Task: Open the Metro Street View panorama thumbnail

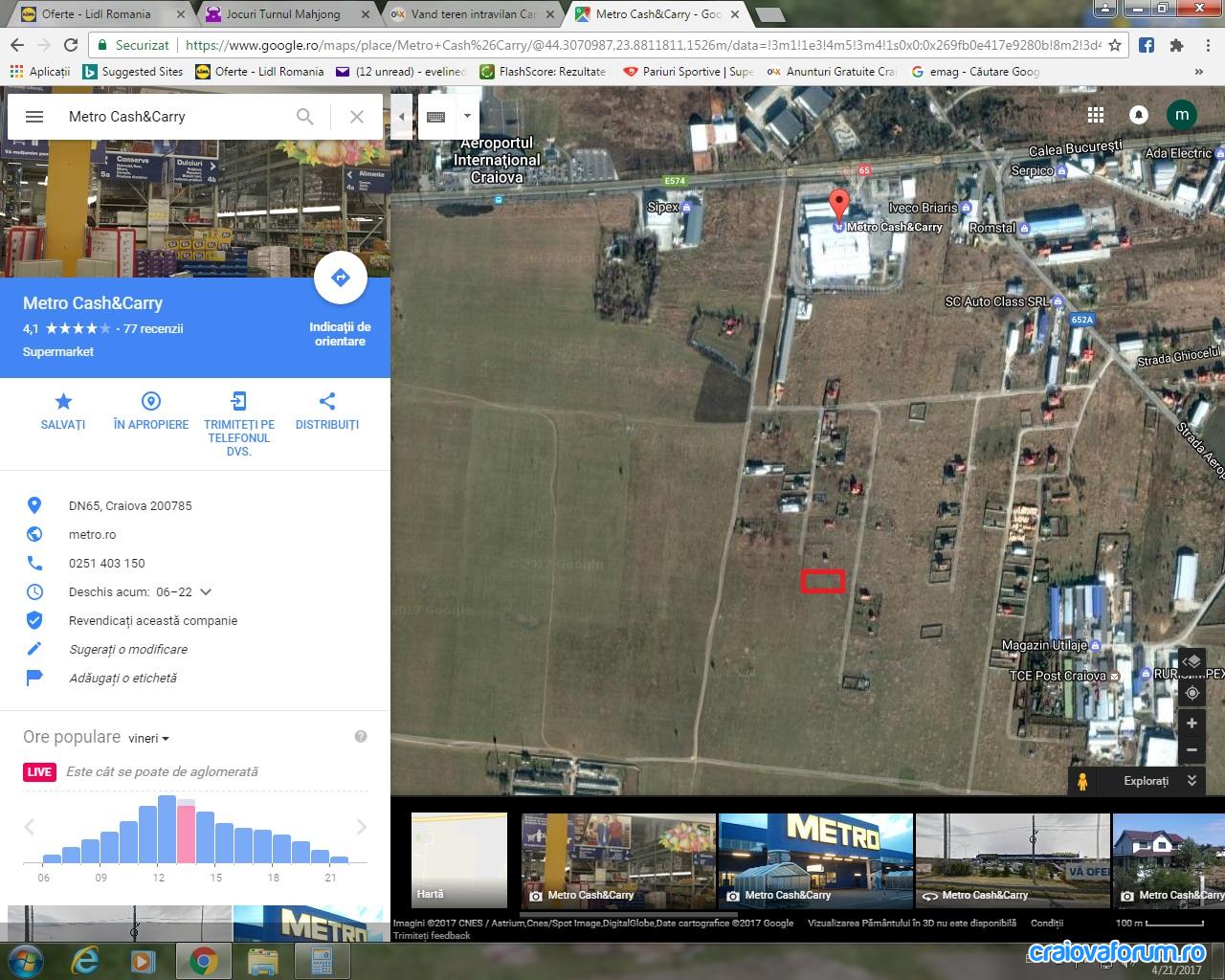Action: [1013, 860]
